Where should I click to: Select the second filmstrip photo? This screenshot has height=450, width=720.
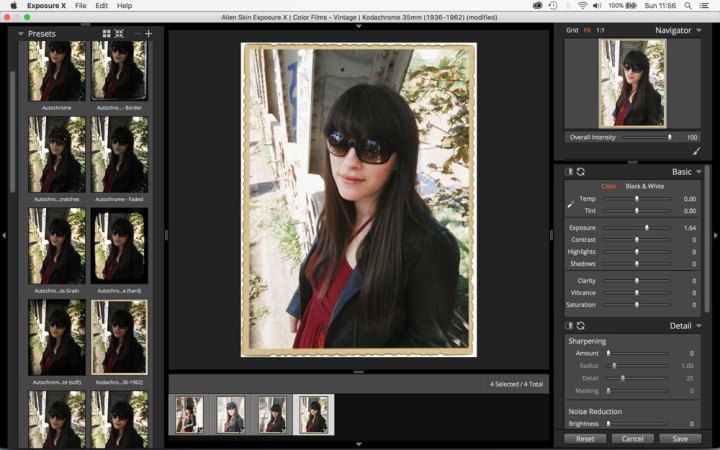pyautogui.click(x=231, y=414)
